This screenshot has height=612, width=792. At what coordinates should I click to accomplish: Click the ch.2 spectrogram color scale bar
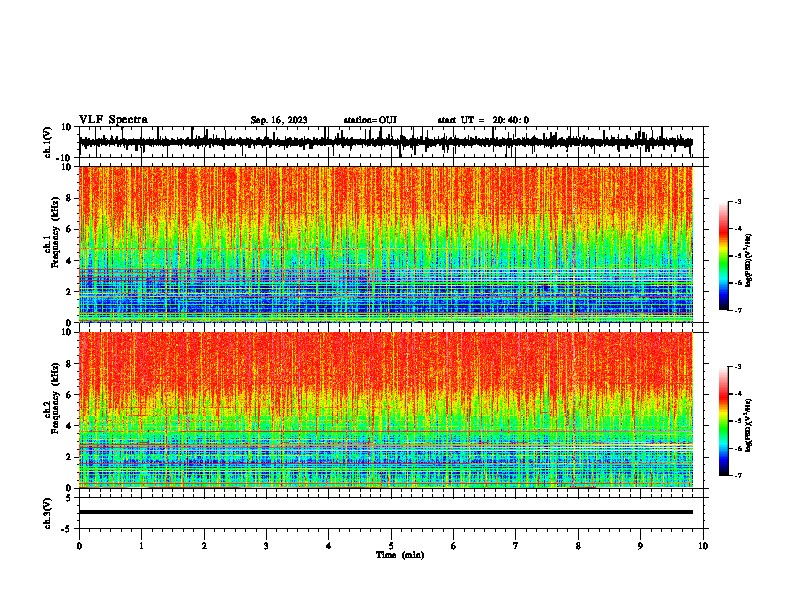723,421
